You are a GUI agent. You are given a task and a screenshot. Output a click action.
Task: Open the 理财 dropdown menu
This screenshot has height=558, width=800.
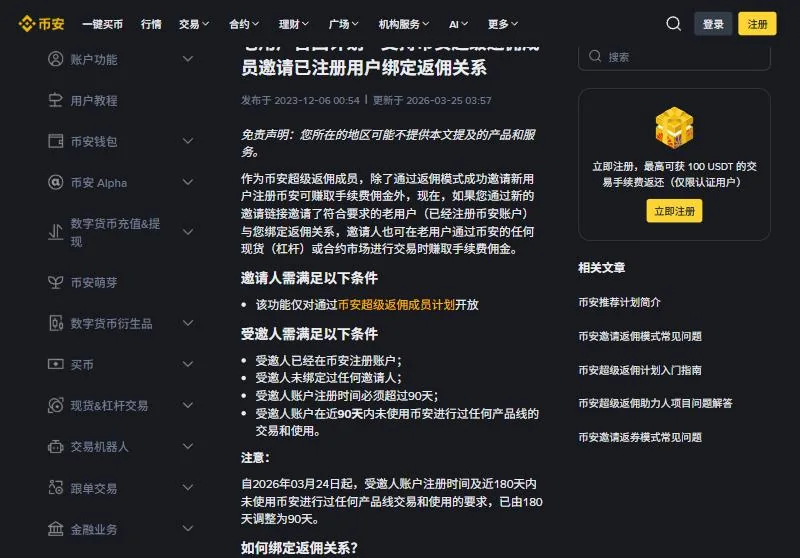[294, 24]
